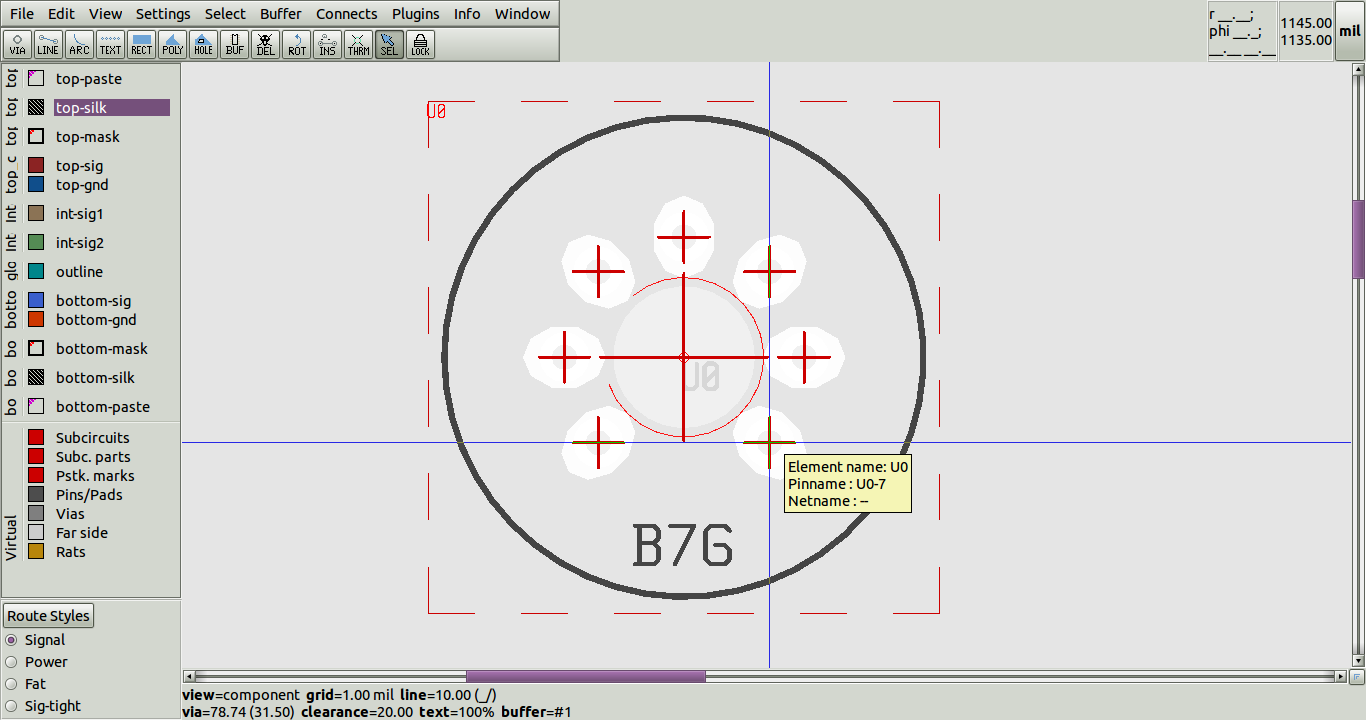Open the File menu
Image resolution: width=1366 pixels, height=720 pixels.
click(22, 14)
